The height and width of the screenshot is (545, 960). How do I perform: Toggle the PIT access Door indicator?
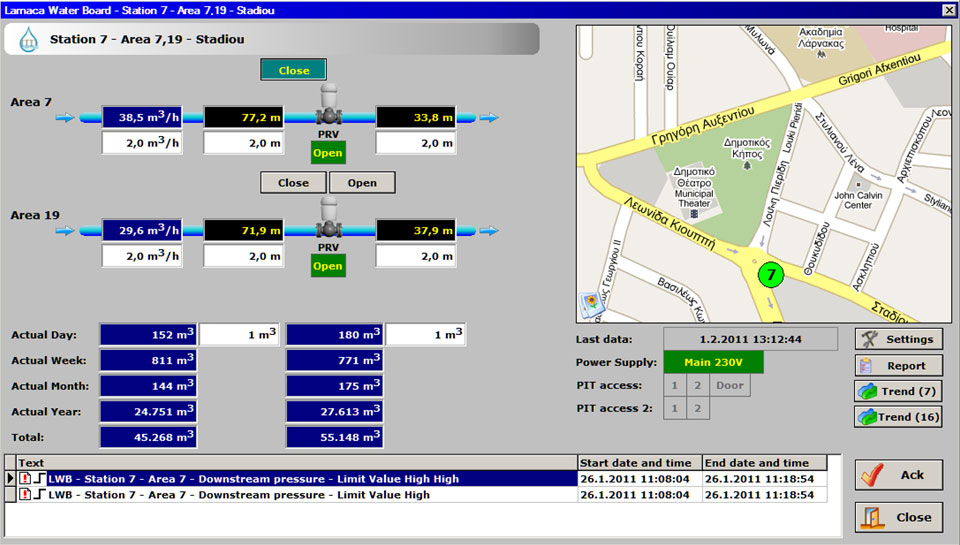click(729, 386)
